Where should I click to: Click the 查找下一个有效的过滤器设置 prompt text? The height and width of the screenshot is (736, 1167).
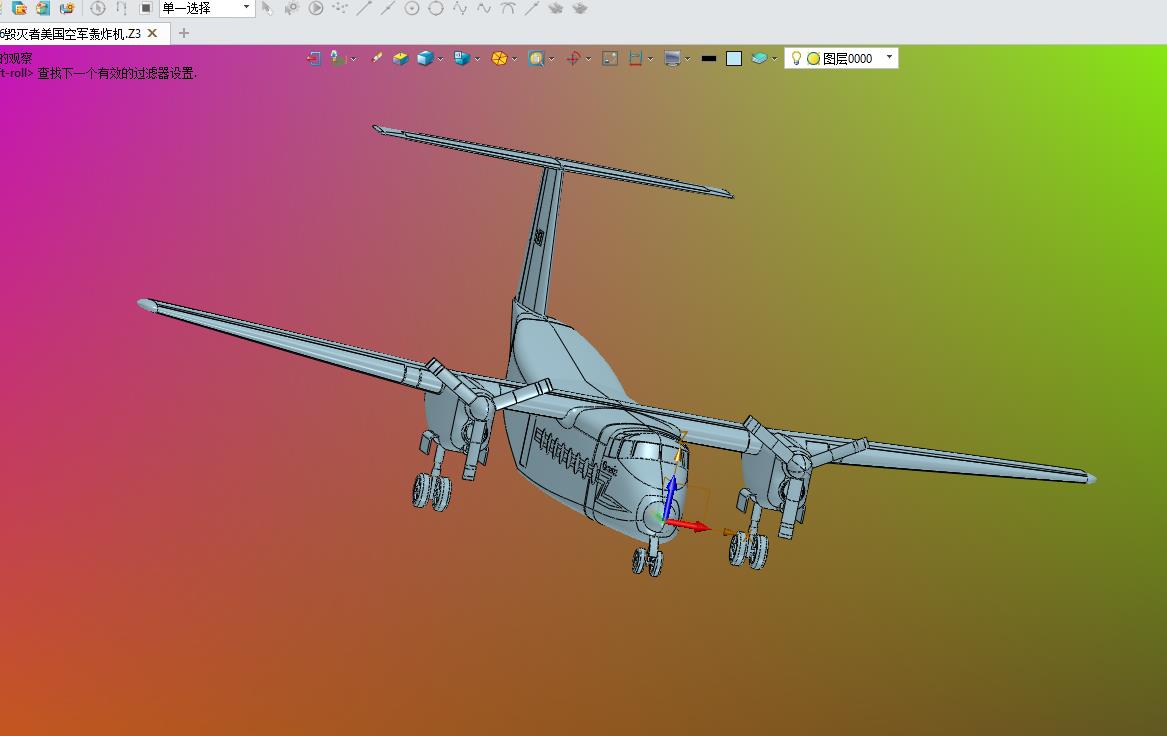[x=118, y=73]
